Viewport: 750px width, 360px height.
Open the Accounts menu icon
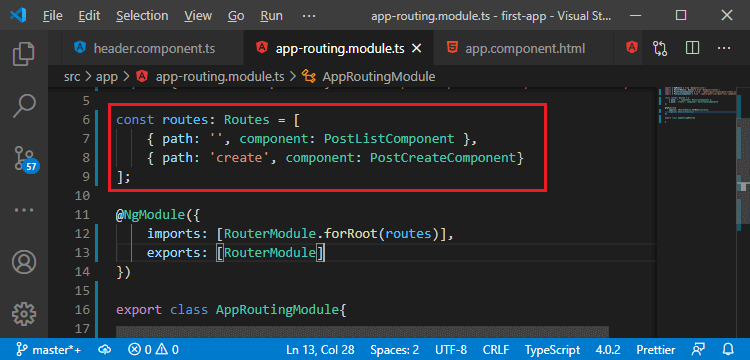24,262
